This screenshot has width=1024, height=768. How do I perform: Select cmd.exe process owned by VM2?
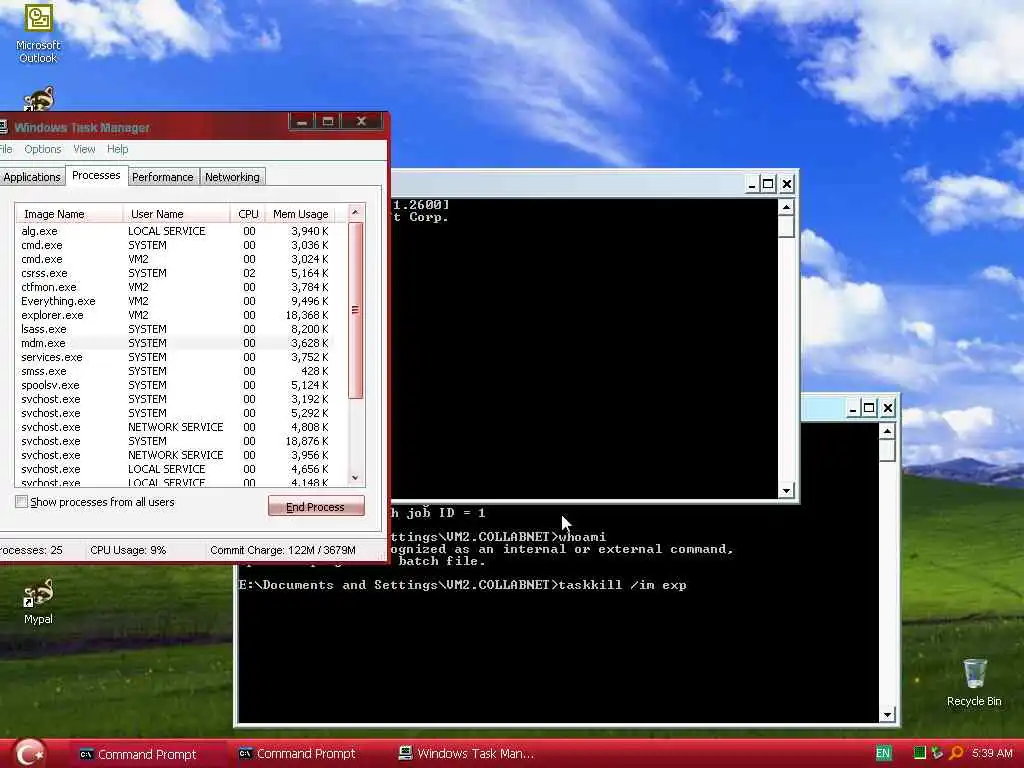[x=175, y=259]
